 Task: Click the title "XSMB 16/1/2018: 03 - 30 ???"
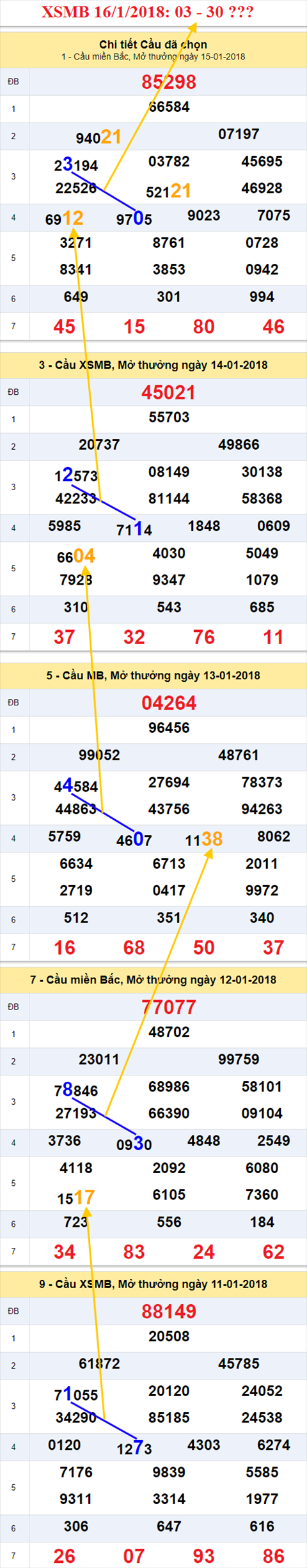(148, 12)
